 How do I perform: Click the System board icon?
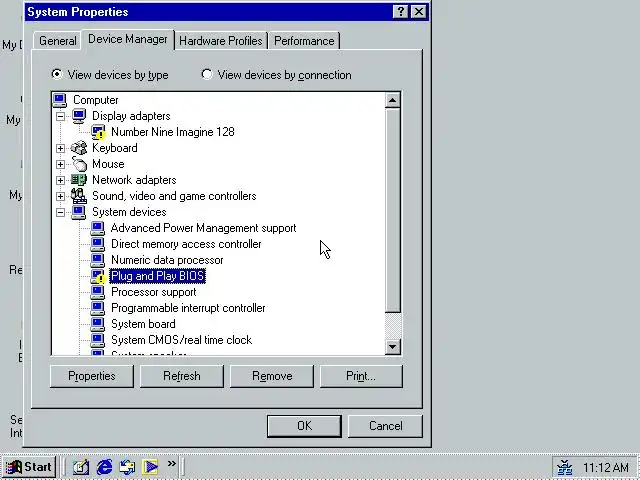point(98,324)
